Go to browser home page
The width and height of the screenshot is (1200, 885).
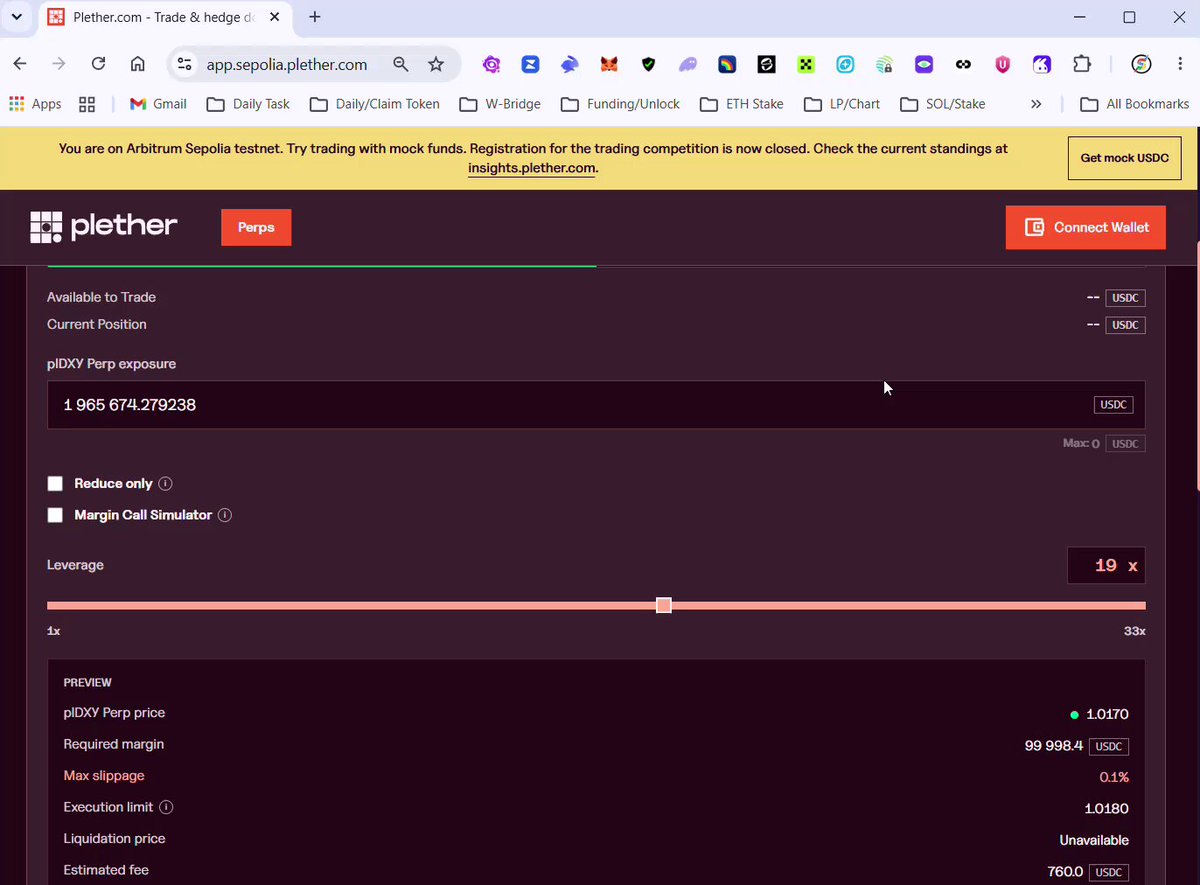(138, 64)
